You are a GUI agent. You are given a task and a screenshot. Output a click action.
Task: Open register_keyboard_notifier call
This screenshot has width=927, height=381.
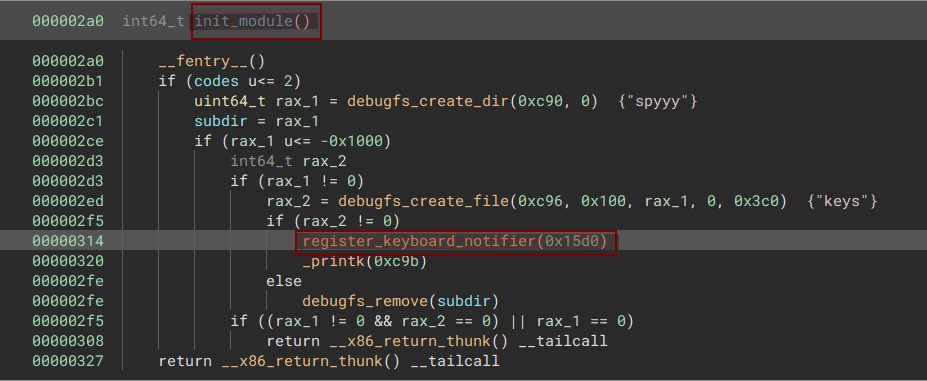point(419,241)
